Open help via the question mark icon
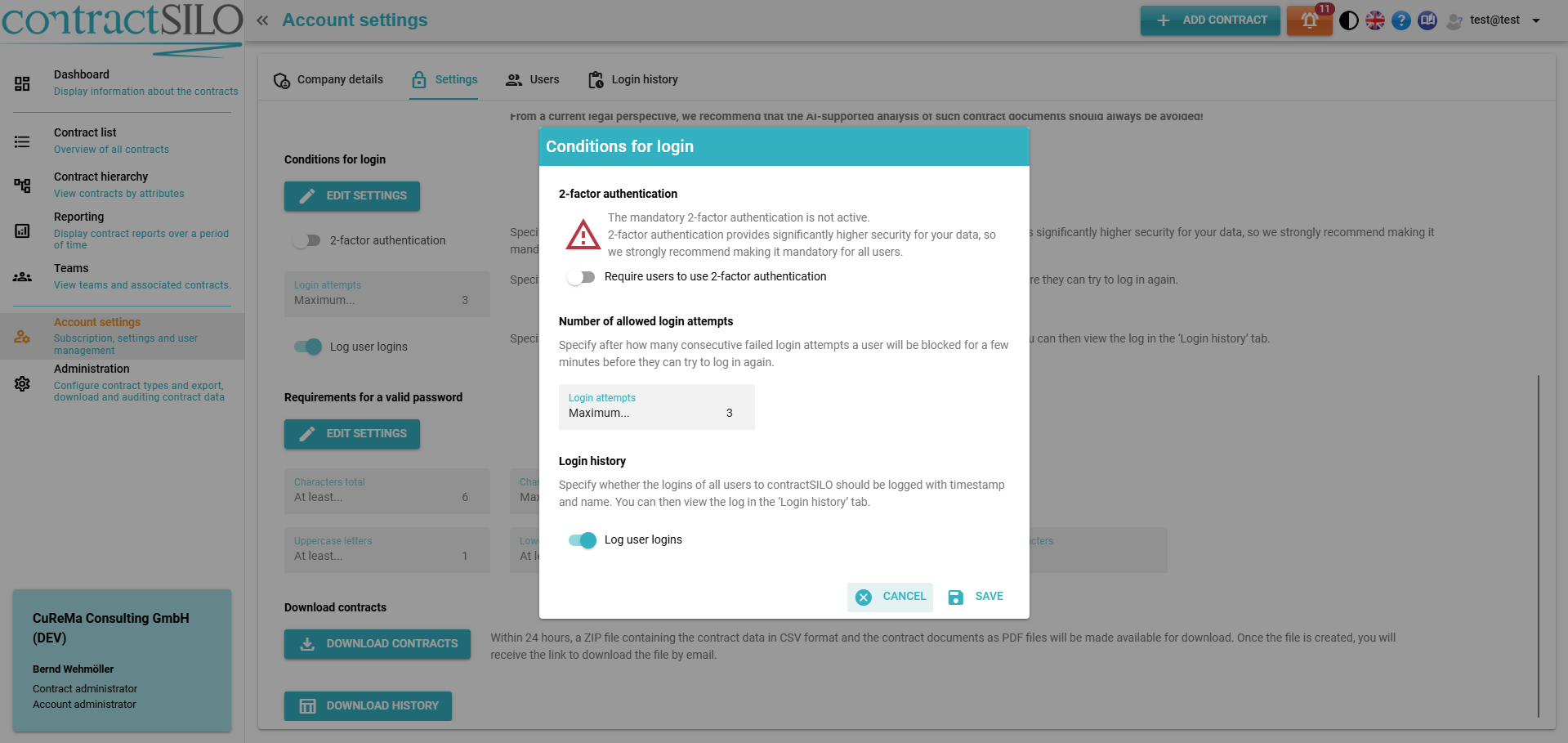This screenshot has height=743, width=1568. click(x=1400, y=20)
